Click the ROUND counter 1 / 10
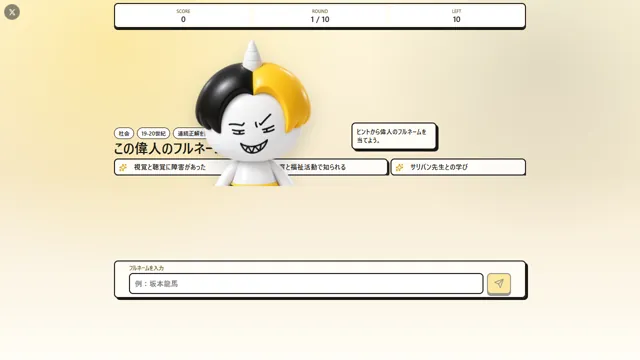The image size is (640, 360). click(320, 19)
